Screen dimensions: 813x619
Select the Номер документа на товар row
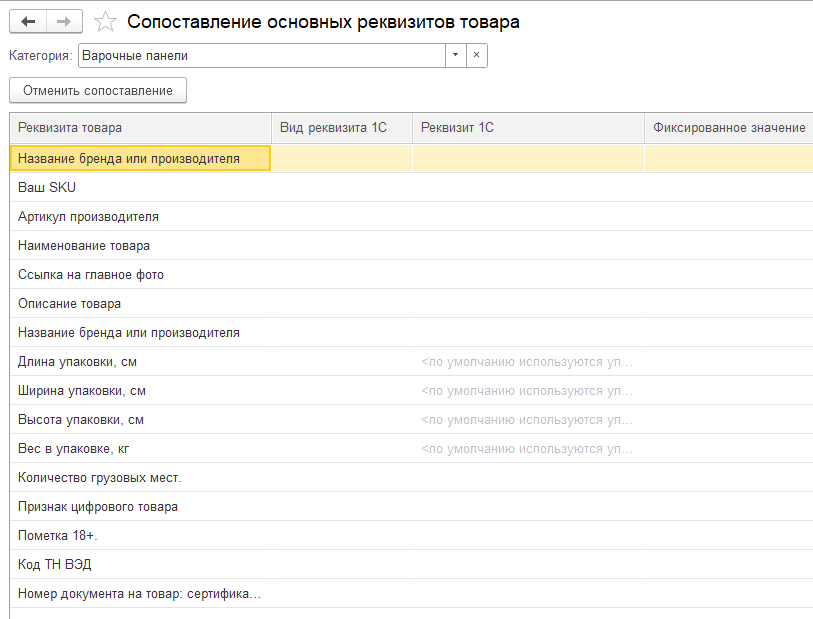[412, 594]
